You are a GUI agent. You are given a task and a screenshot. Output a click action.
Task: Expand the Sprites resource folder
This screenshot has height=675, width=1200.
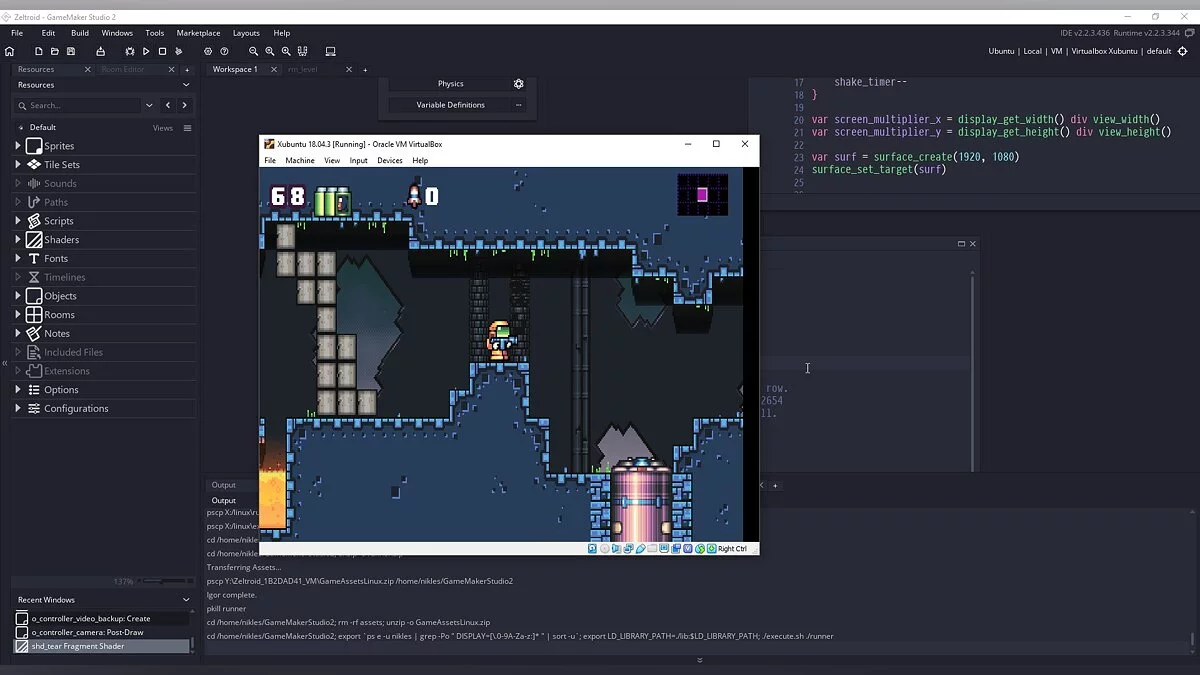coord(17,146)
